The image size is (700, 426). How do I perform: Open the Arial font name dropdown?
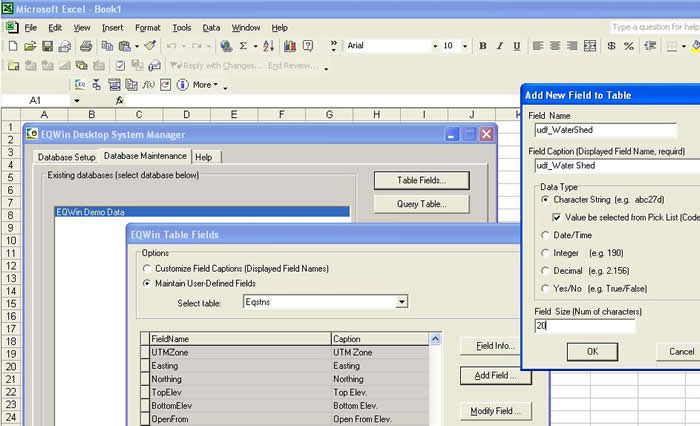(x=435, y=46)
